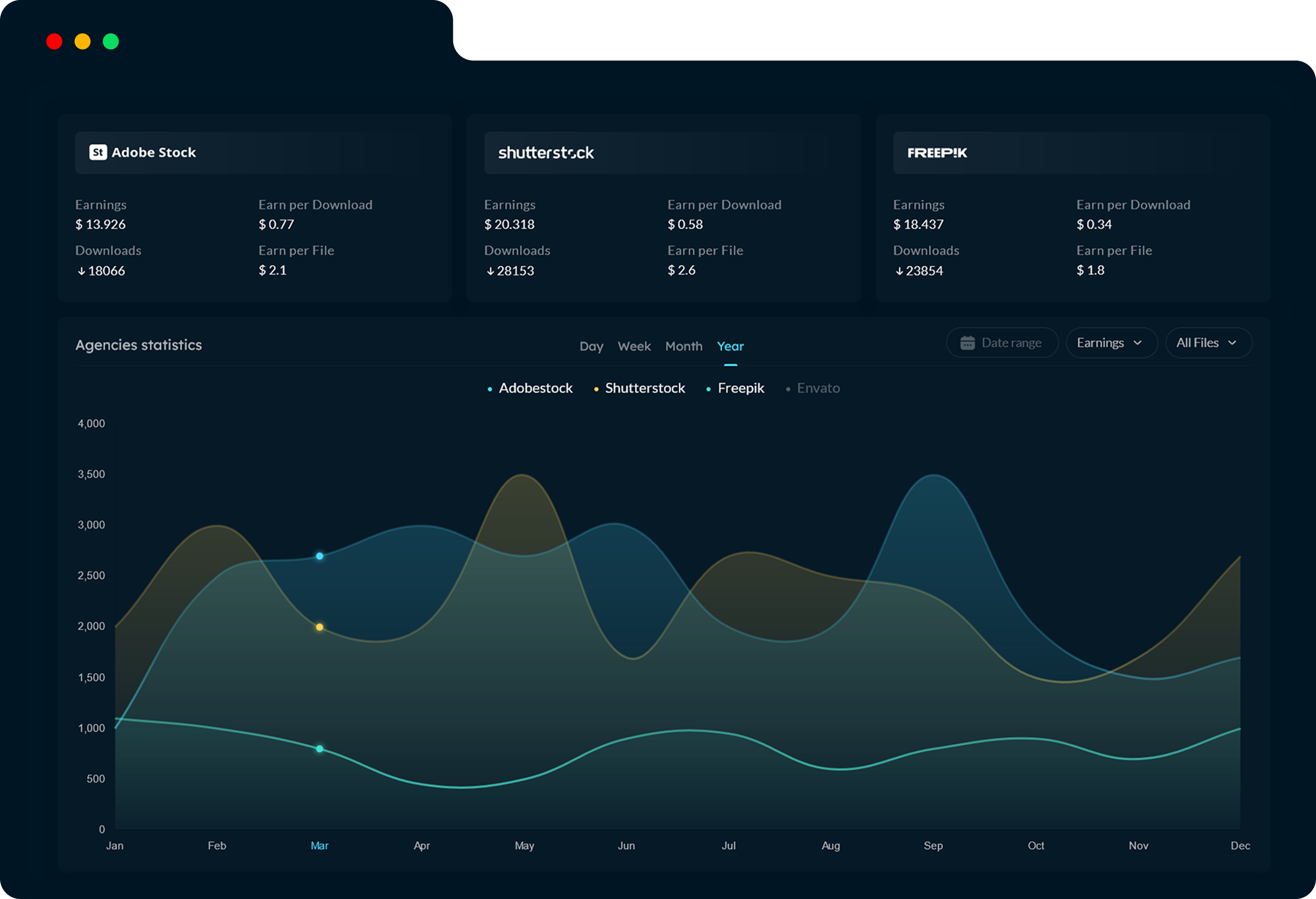Switch to the Week tab
The image size is (1316, 899).
coord(634,347)
